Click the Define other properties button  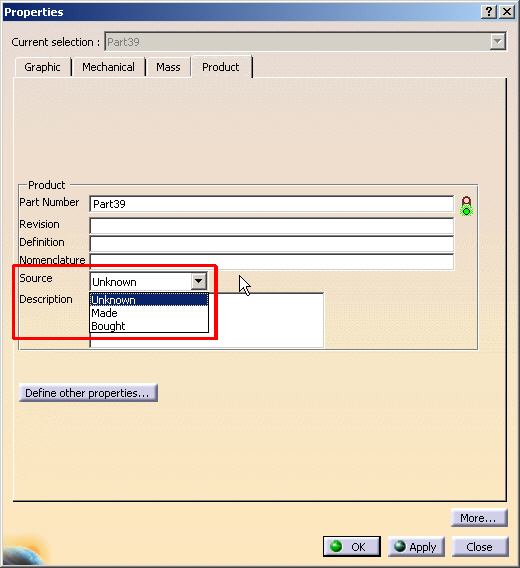pyautogui.click(x=88, y=393)
